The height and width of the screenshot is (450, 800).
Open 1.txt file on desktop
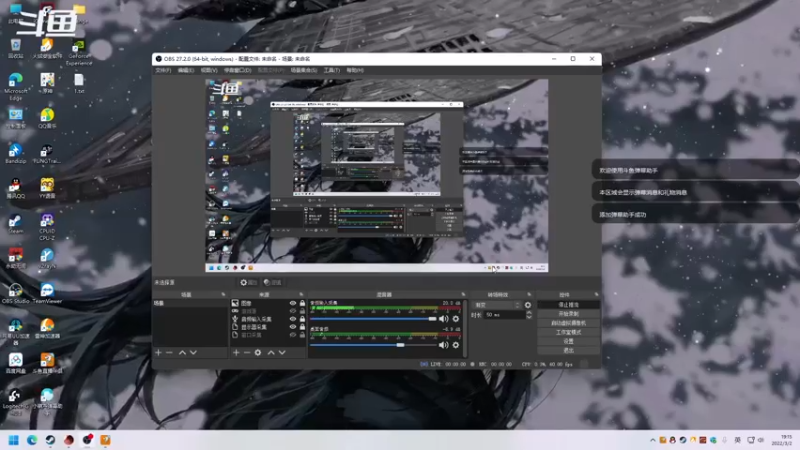(79, 83)
